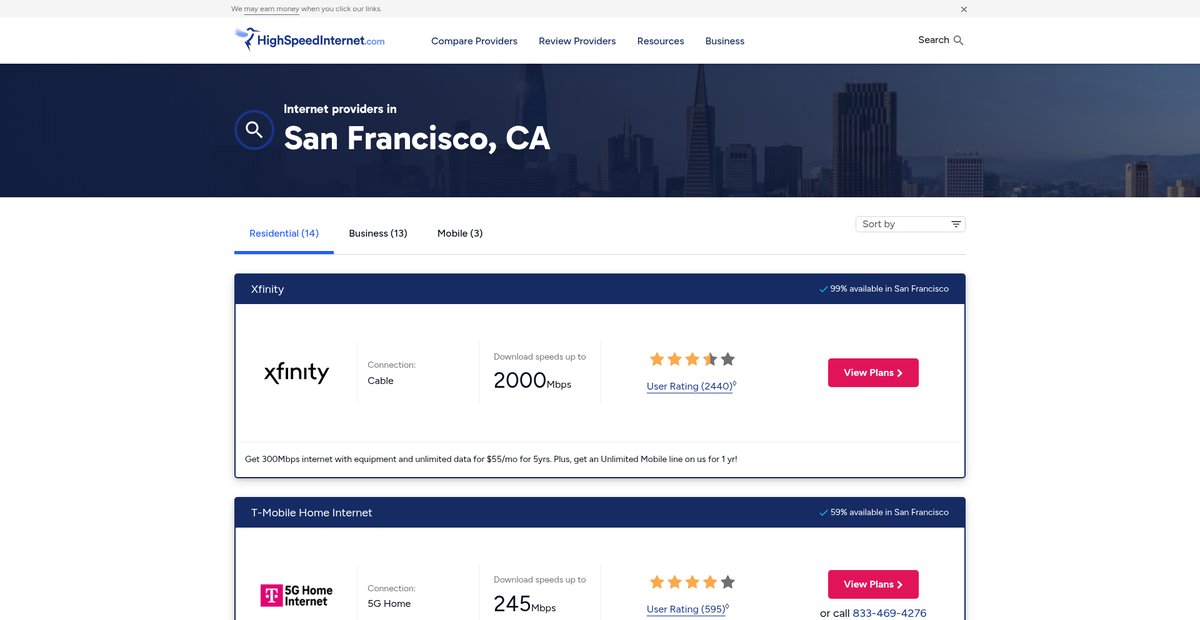Click the HighSpeedInternet.com logo
1200x620 pixels.
coord(309,40)
